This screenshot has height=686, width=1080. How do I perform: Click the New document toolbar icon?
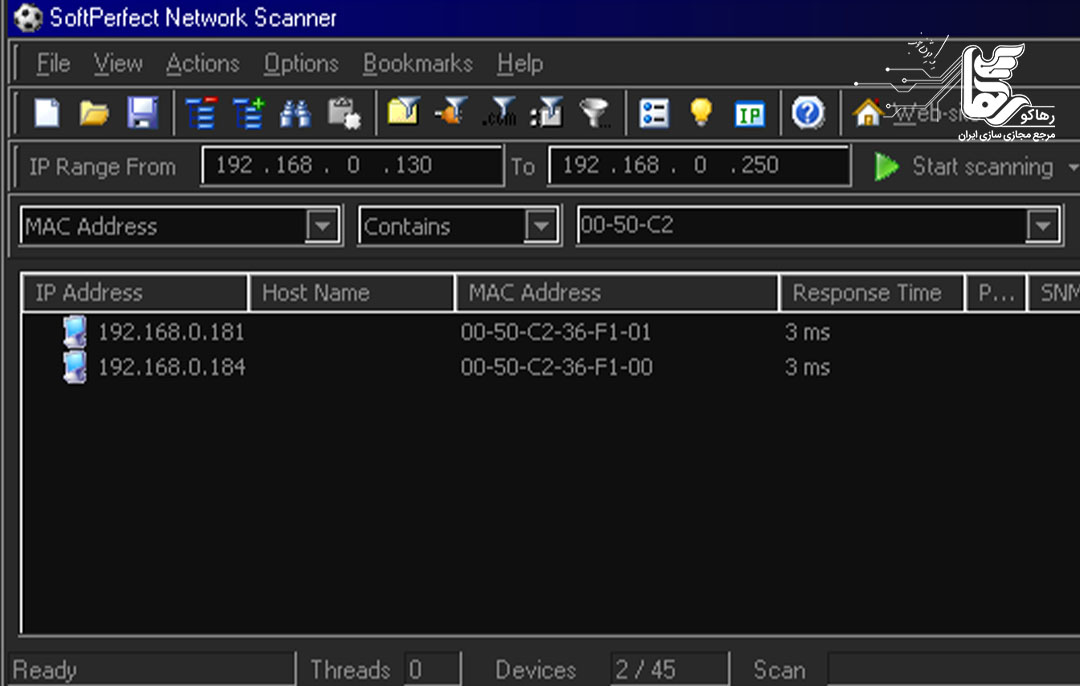click(x=47, y=113)
